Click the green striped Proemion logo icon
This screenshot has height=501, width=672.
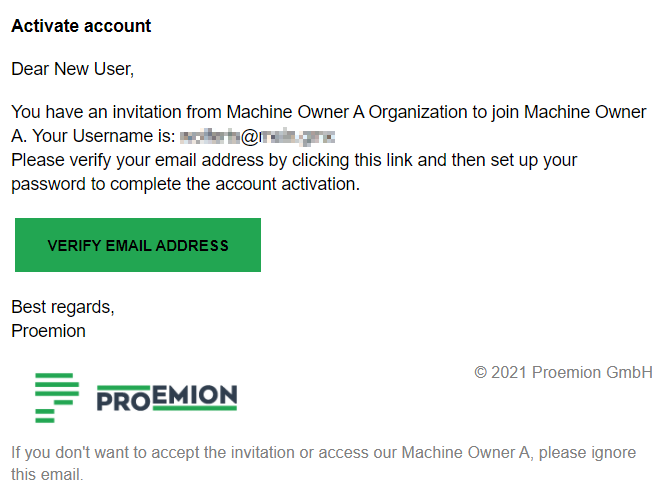tap(57, 397)
